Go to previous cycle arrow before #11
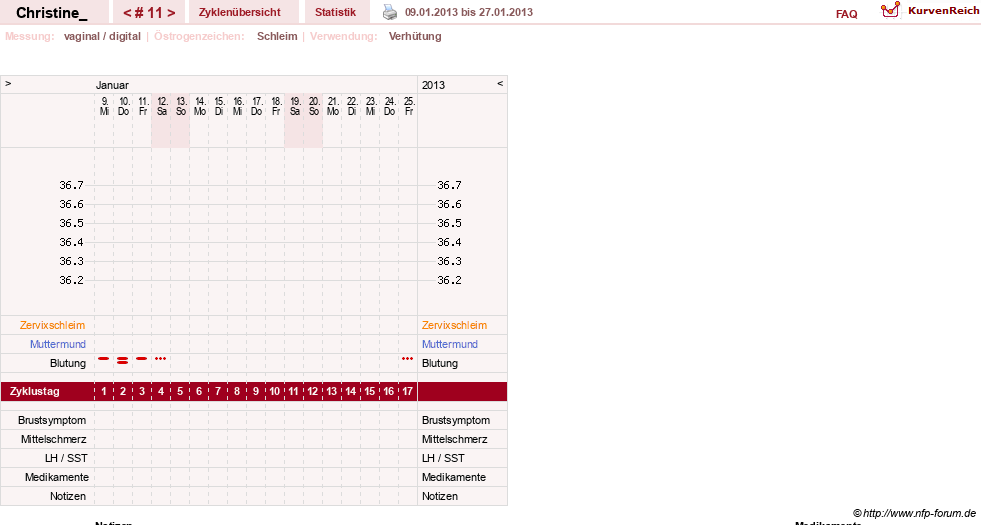Image resolution: width=981 pixels, height=525 pixels. 127,13
